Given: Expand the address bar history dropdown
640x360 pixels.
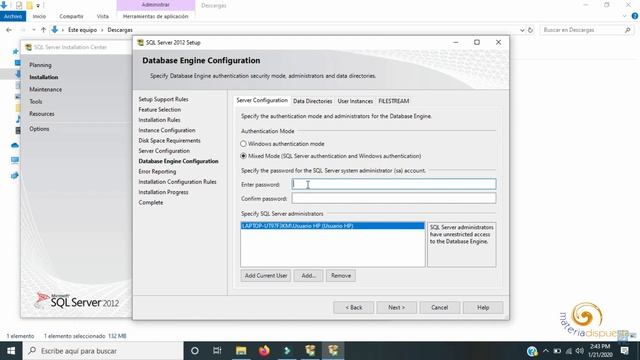Looking at the screenshot, I should coord(522,30).
